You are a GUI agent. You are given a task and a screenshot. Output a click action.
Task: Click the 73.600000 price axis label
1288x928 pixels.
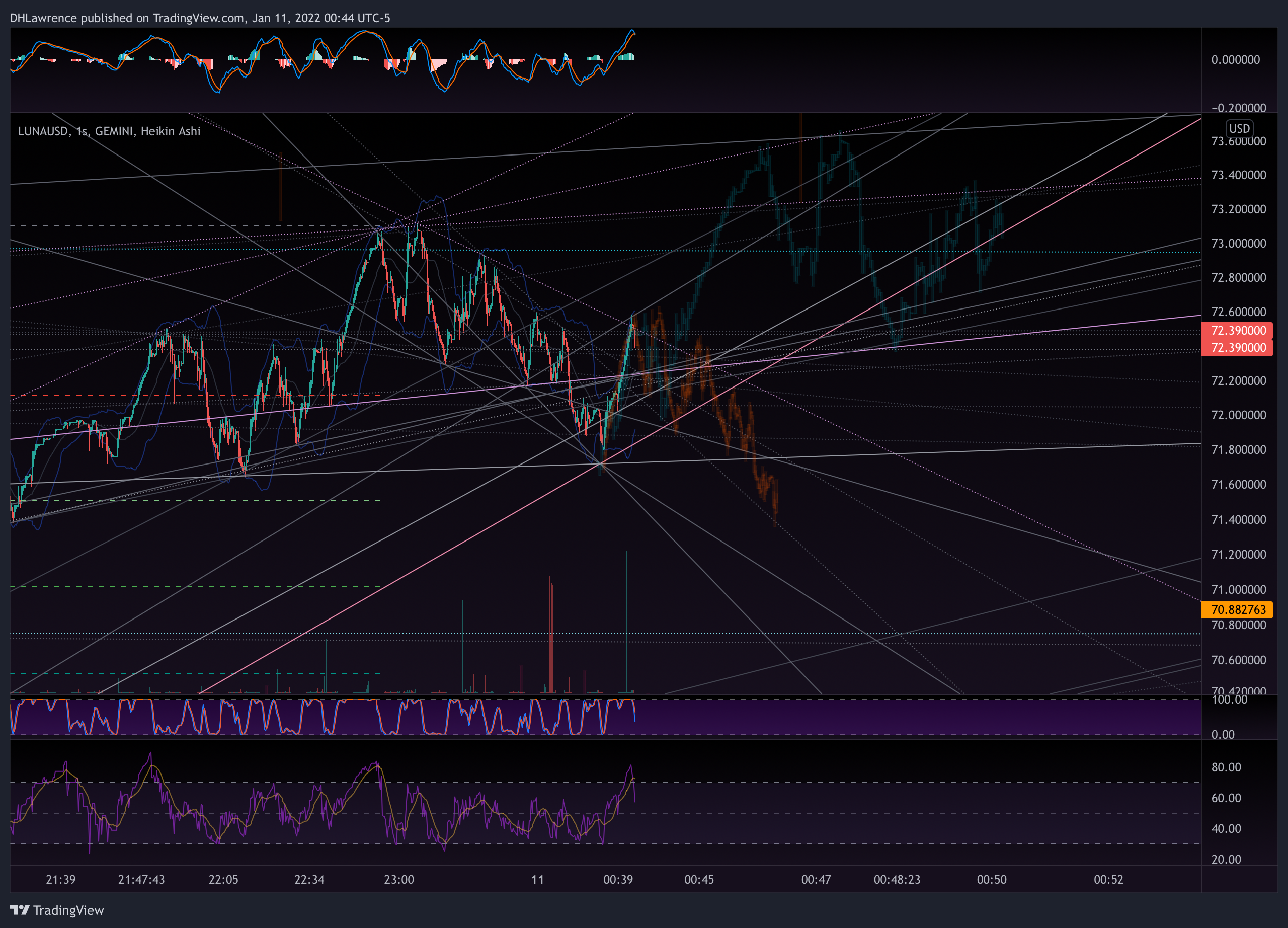tap(1239, 141)
